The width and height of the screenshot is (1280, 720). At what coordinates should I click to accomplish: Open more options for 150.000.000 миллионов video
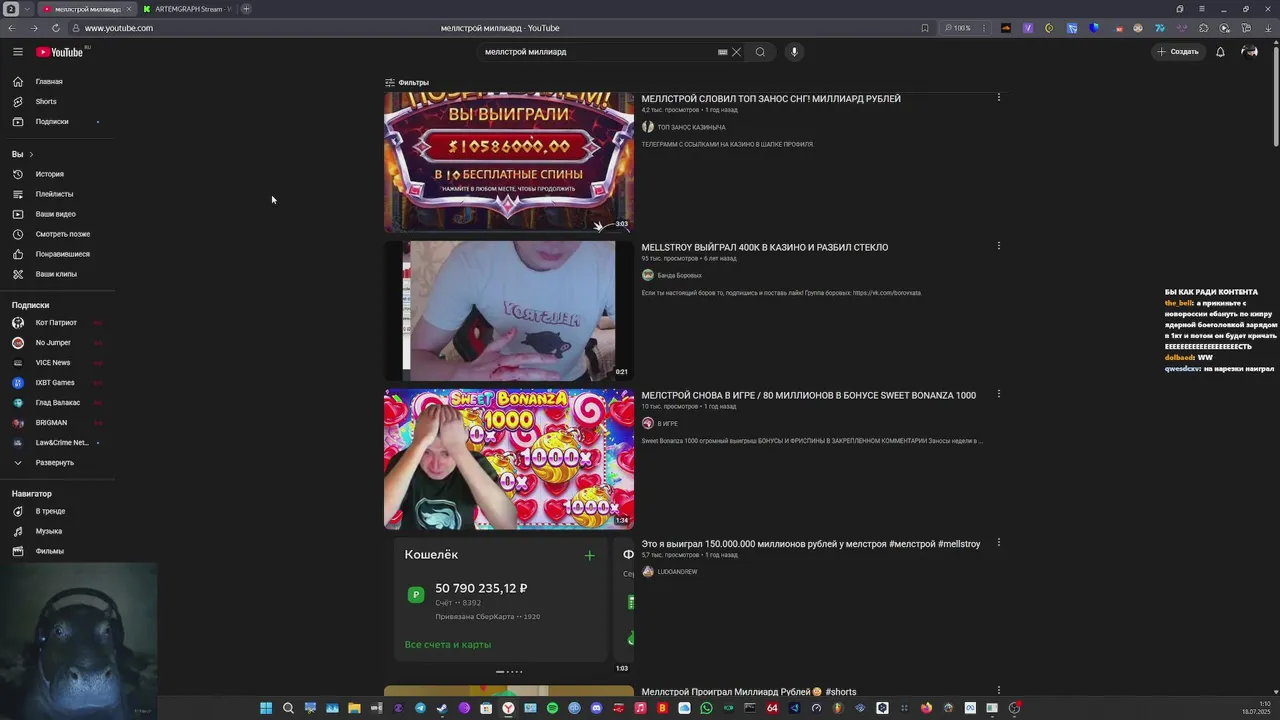coord(998,543)
